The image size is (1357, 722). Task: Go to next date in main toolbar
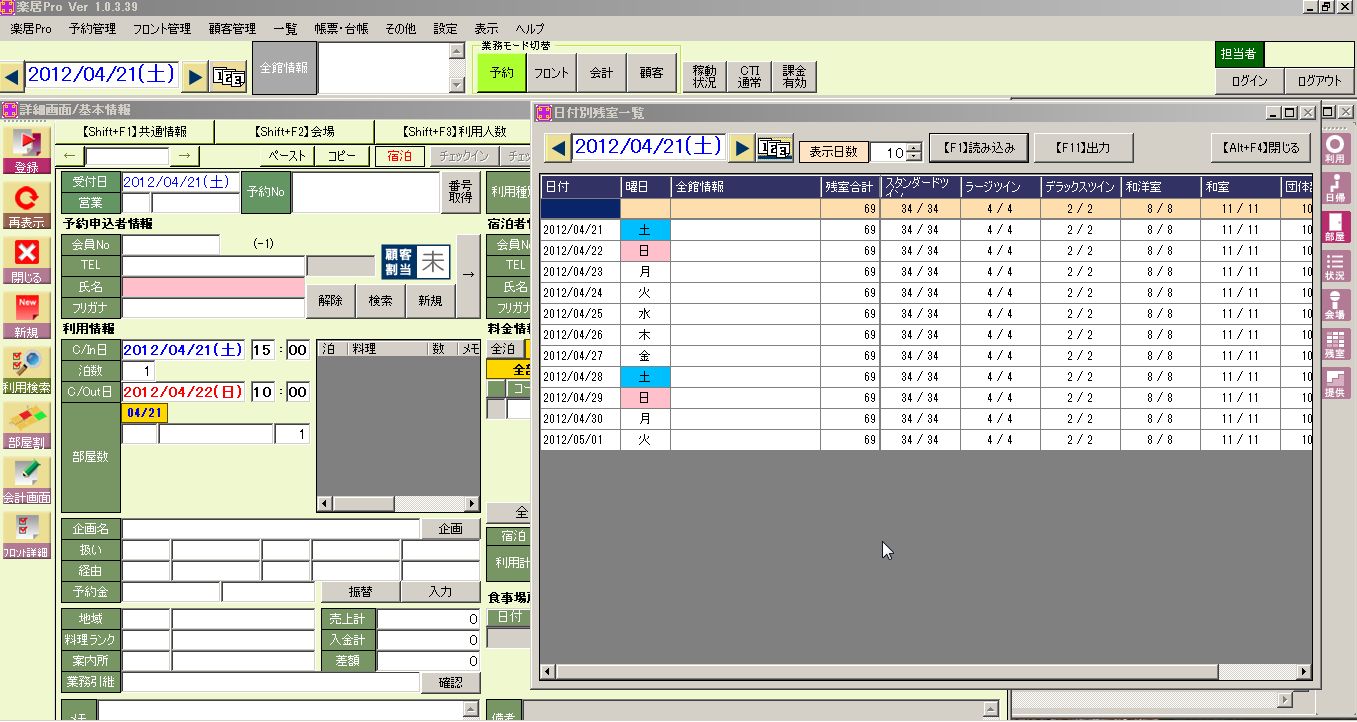pos(196,75)
